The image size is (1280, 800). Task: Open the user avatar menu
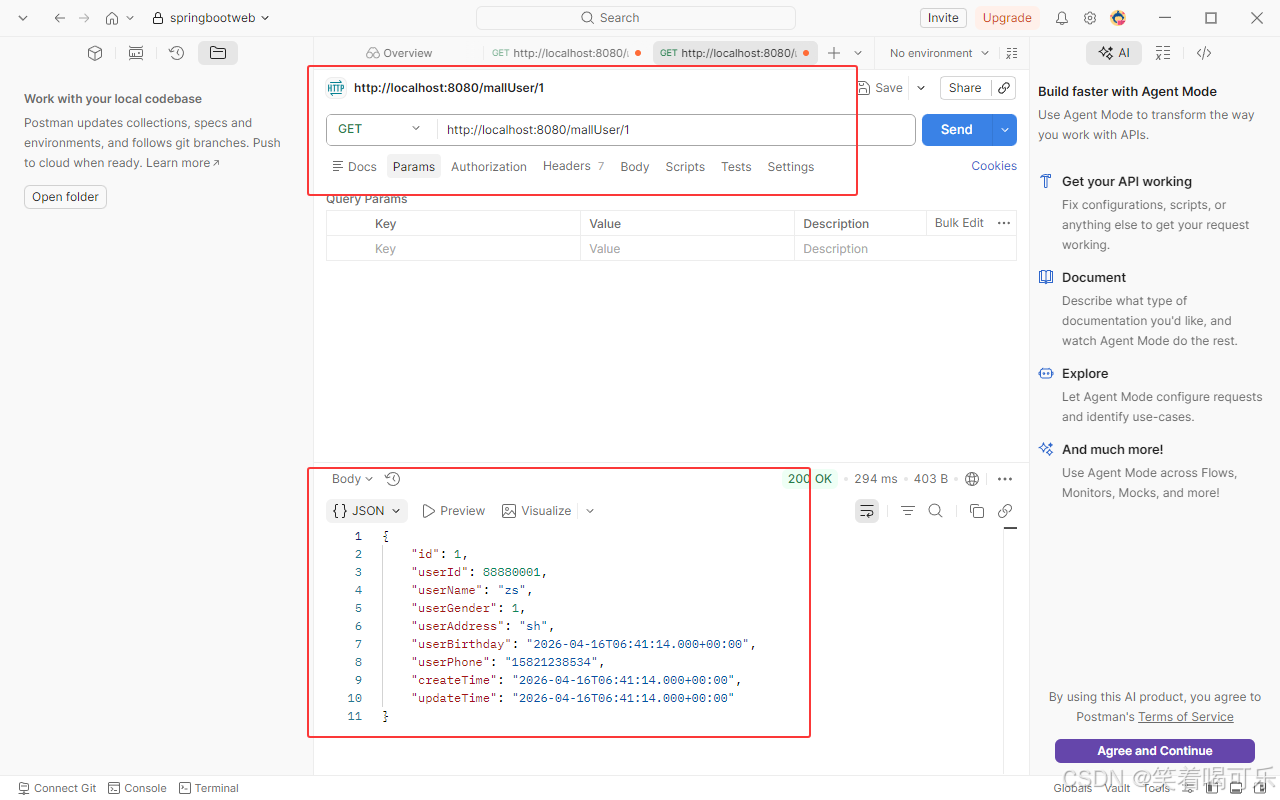pyautogui.click(x=1118, y=18)
